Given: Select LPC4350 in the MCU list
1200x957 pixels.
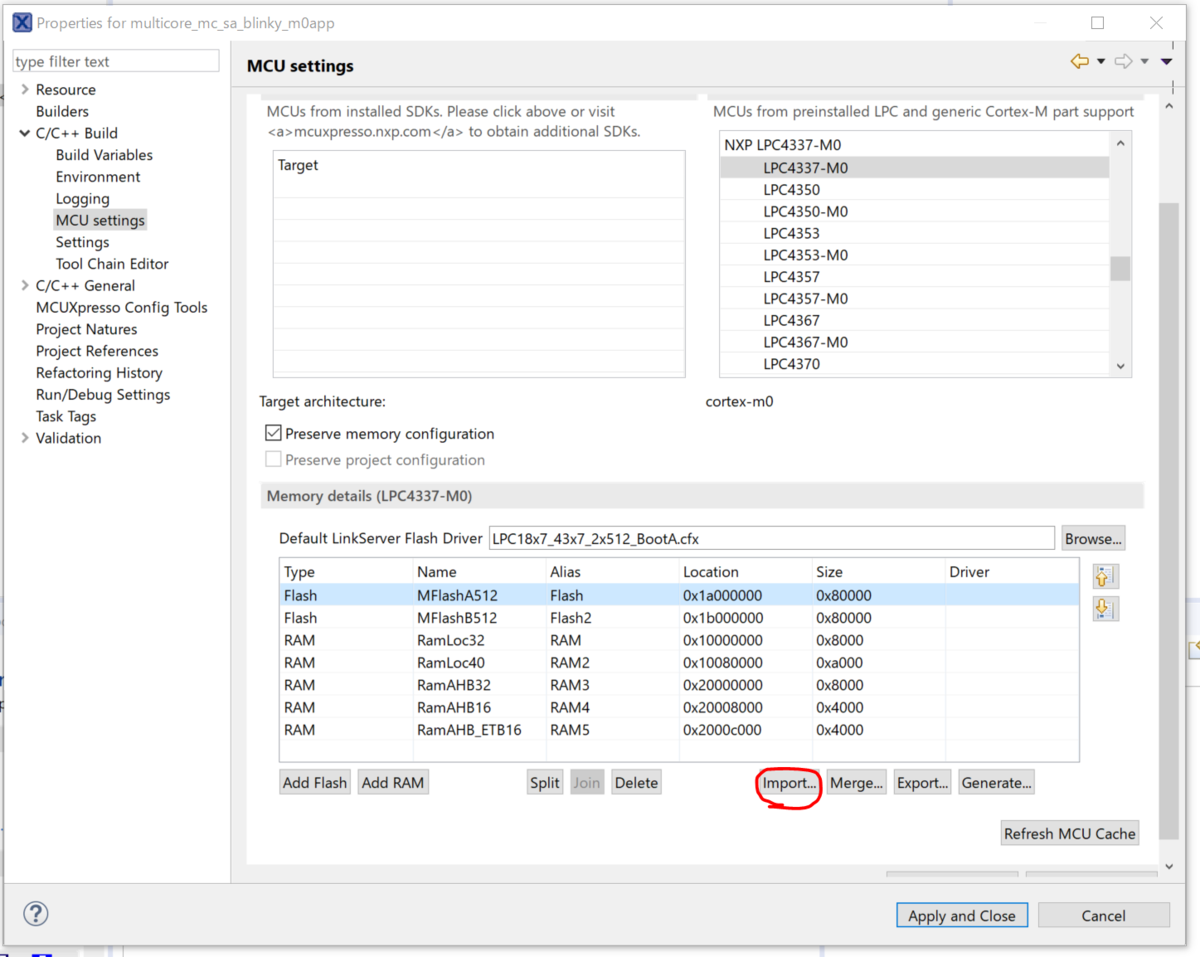Looking at the screenshot, I should click(x=914, y=190).
